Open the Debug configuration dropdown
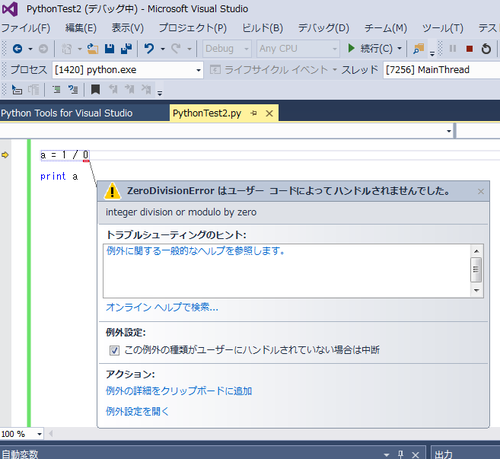This screenshot has height=459, width=500. [227, 49]
